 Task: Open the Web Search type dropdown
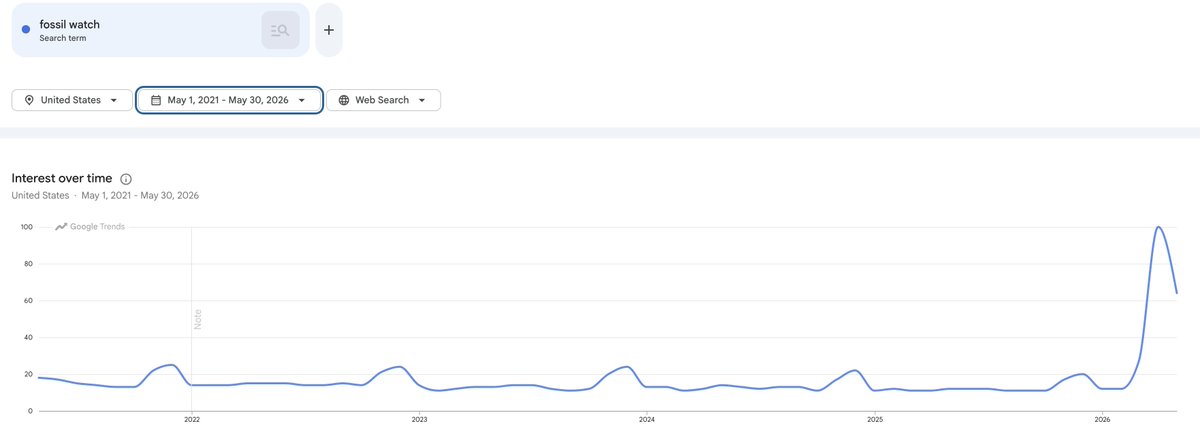click(x=383, y=100)
